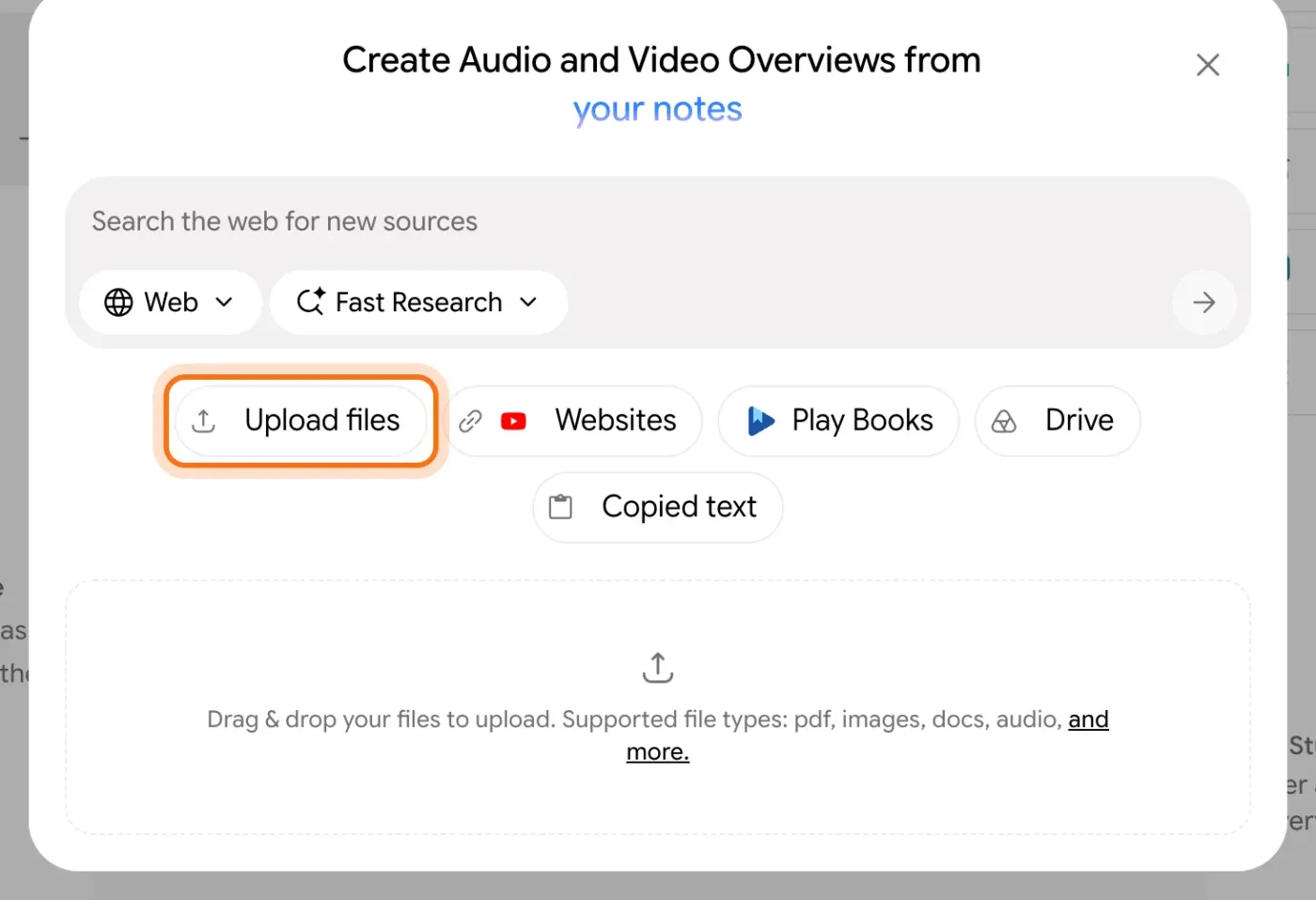Click the YouTube icon beside Websites
The height and width of the screenshot is (900, 1316).
[x=513, y=421]
